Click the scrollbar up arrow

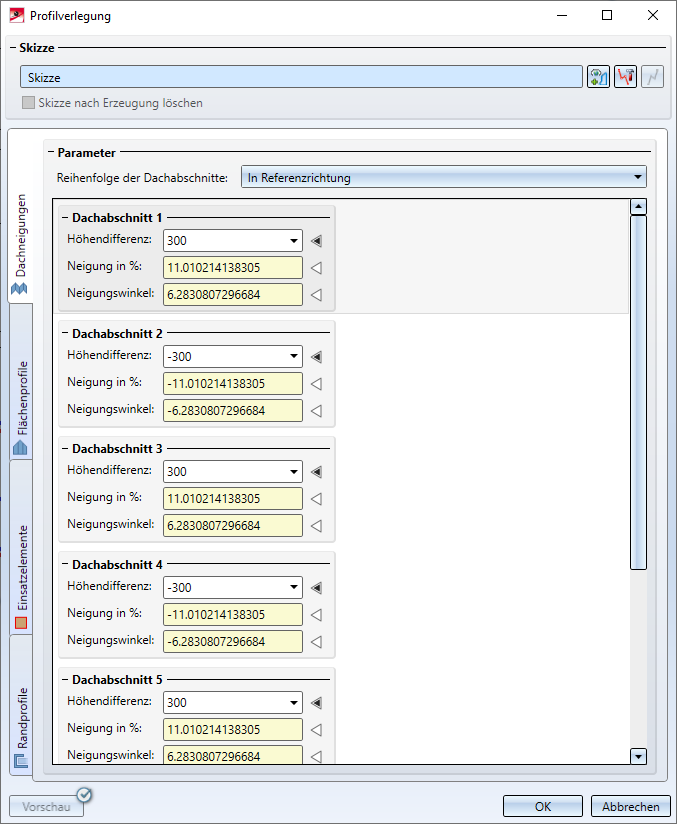(638, 207)
